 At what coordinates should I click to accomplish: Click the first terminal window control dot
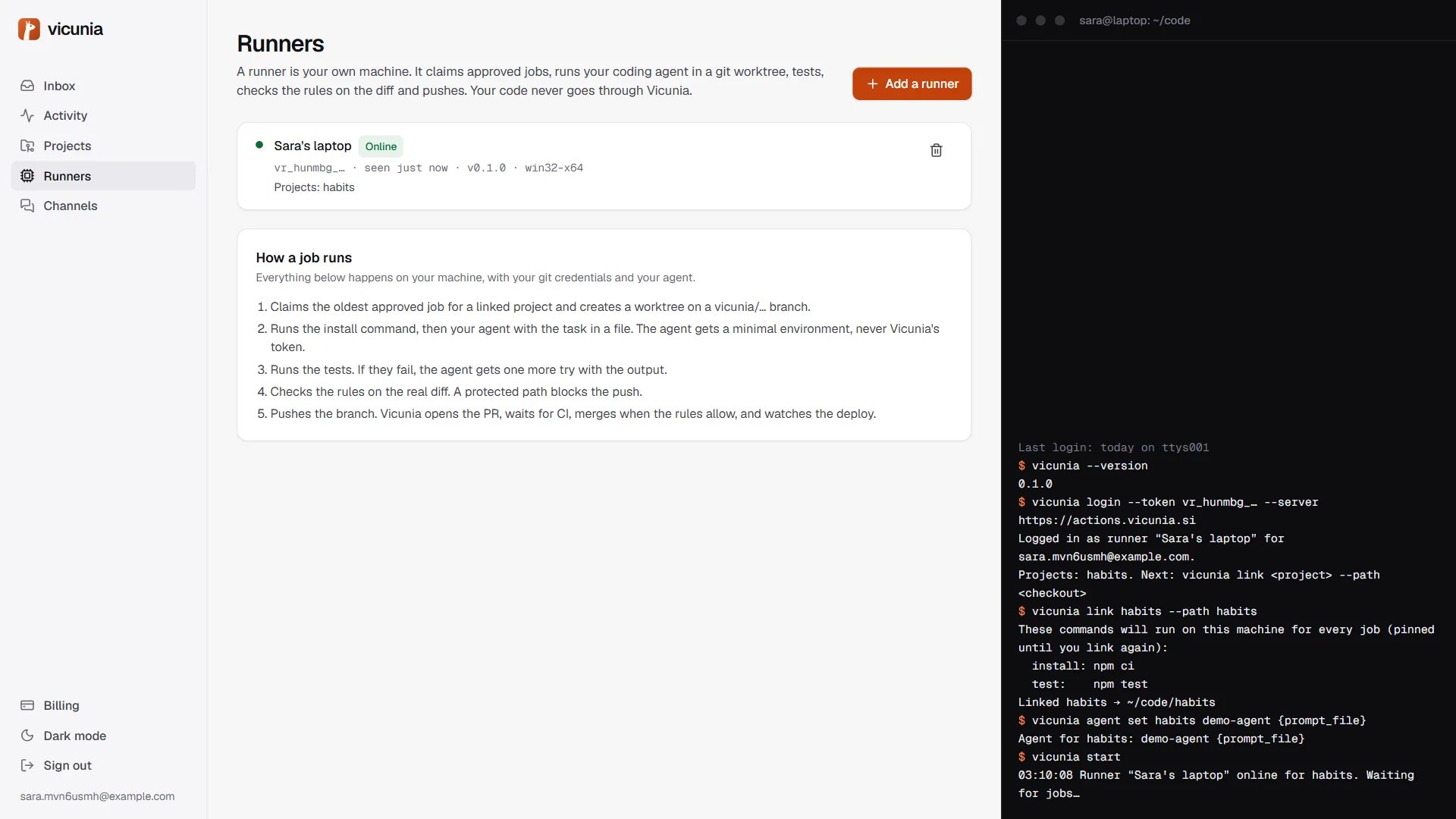(x=1021, y=20)
